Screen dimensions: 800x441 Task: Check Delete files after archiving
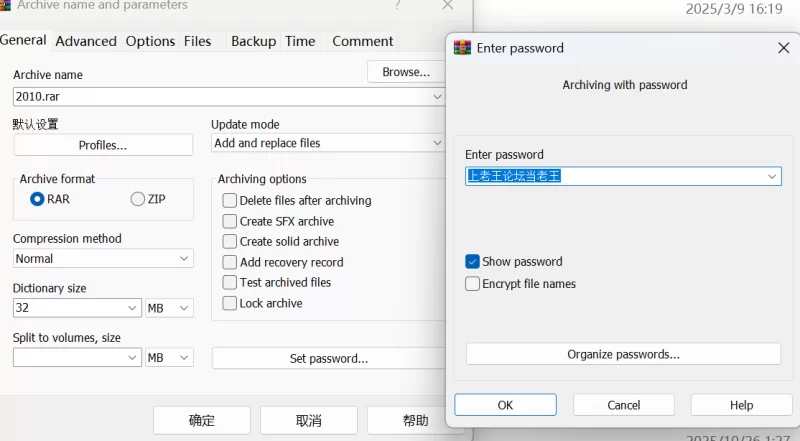tap(230, 201)
